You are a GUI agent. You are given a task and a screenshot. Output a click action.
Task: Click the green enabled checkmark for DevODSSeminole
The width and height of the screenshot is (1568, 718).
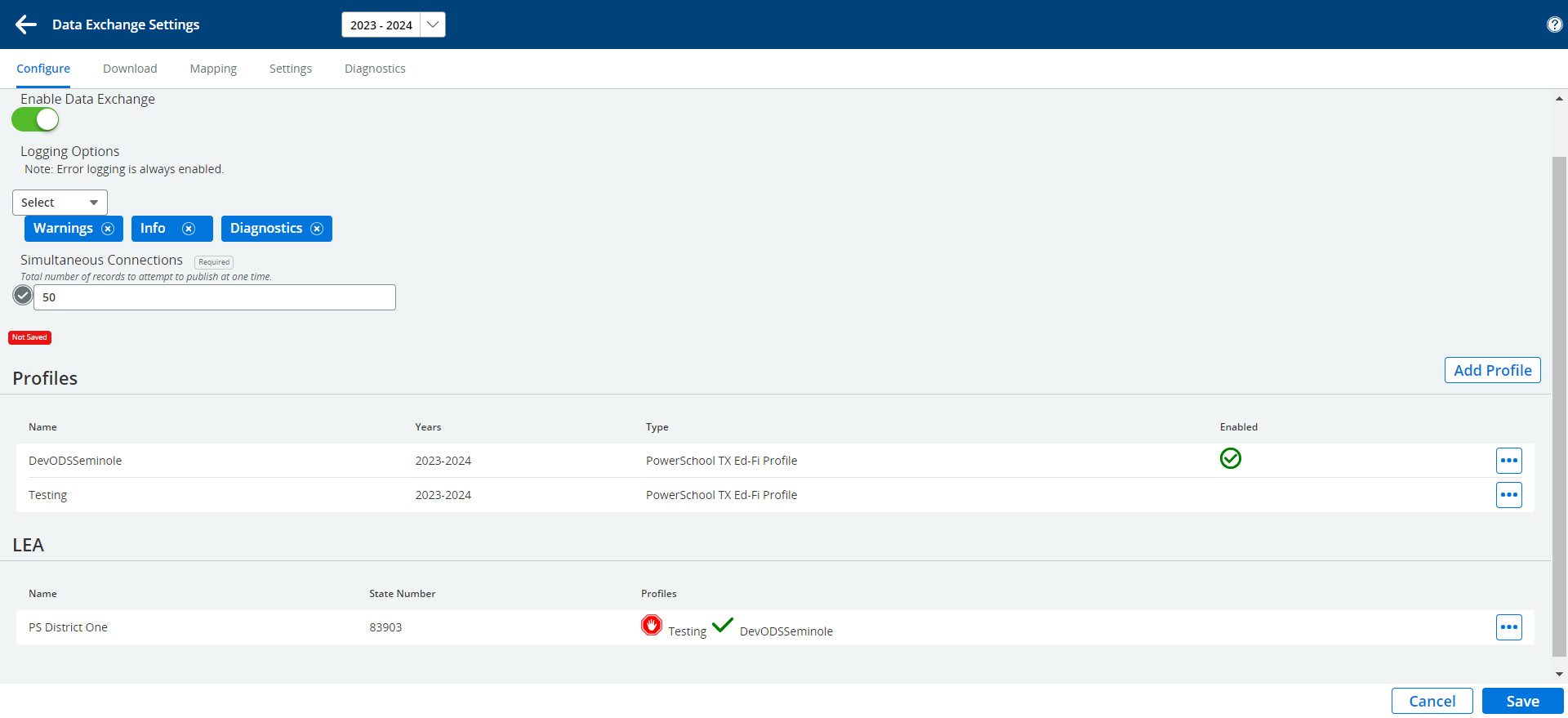point(1230,459)
